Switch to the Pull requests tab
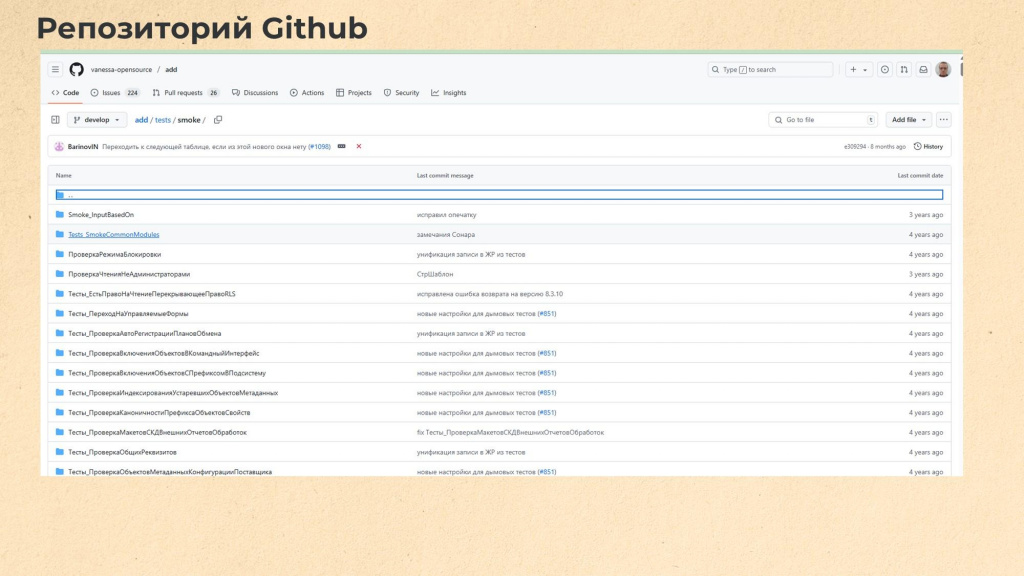 click(185, 93)
